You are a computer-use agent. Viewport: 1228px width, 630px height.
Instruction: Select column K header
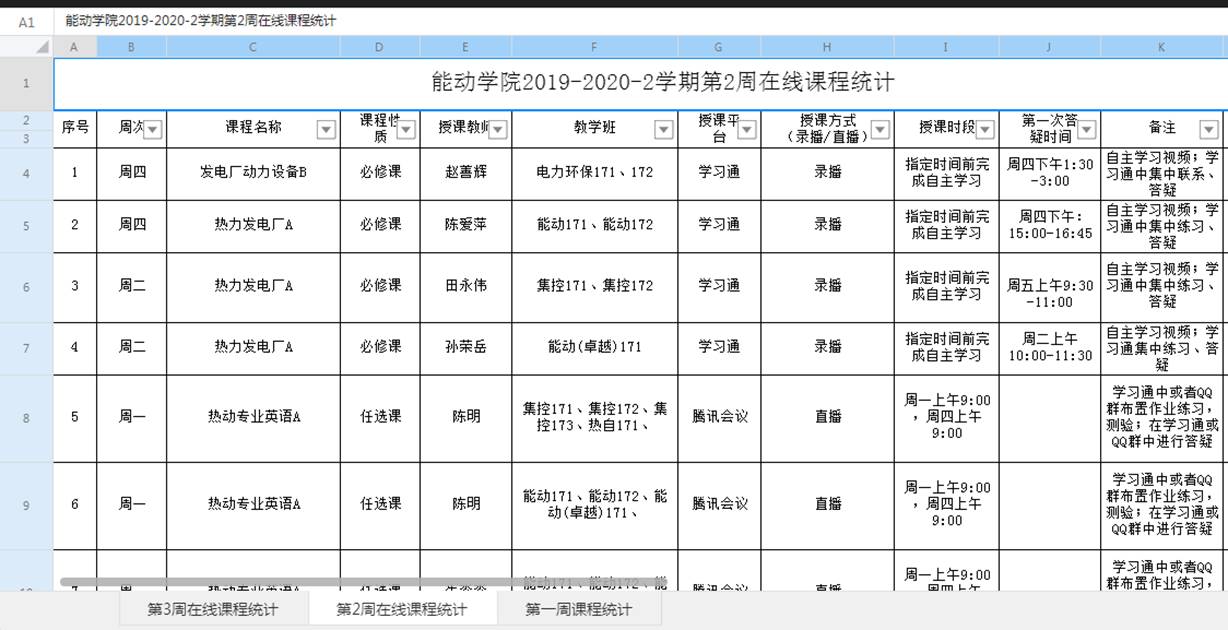pyautogui.click(x=1162, y=47)
